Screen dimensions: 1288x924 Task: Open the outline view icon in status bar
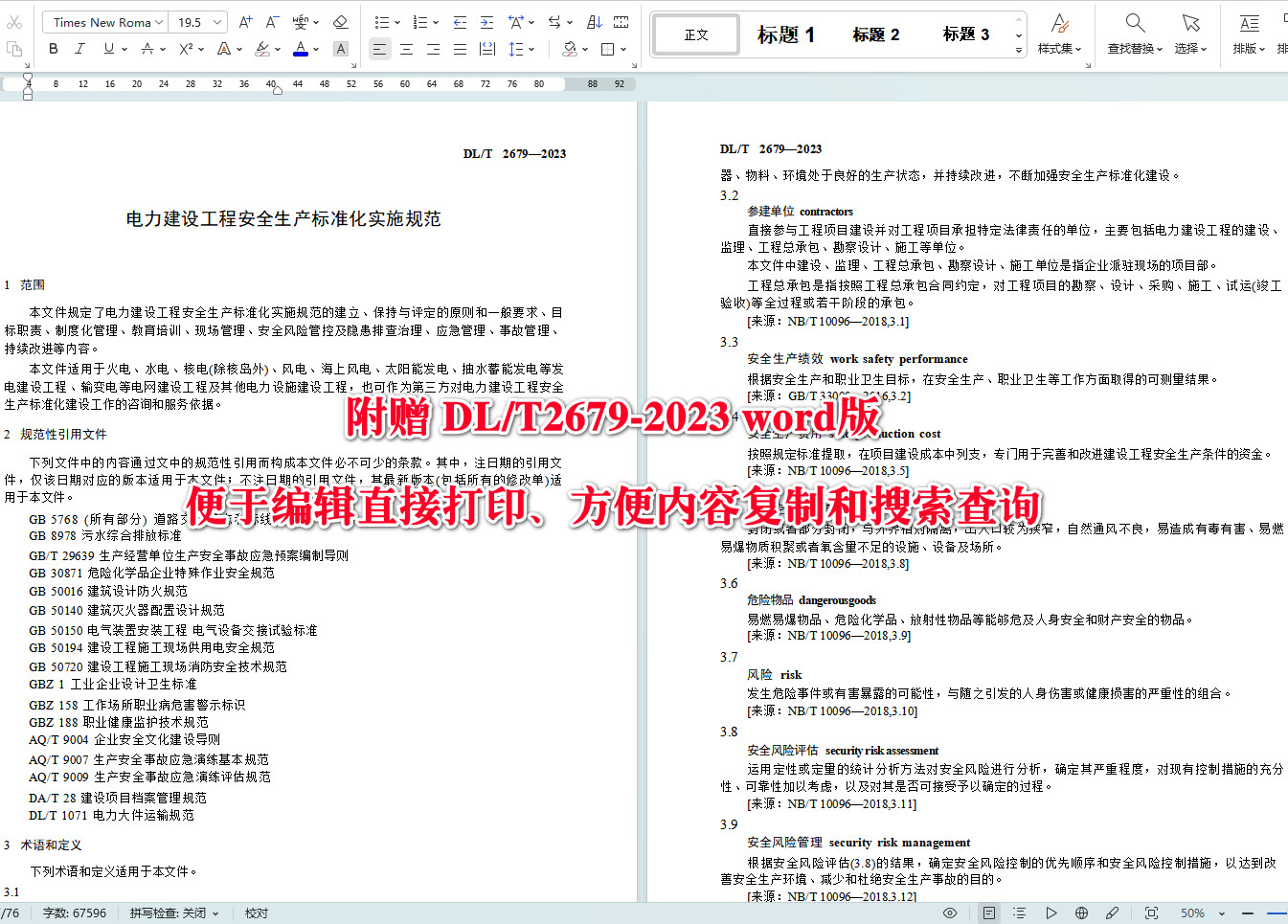pyautogui.click(x=1019, y=913)
